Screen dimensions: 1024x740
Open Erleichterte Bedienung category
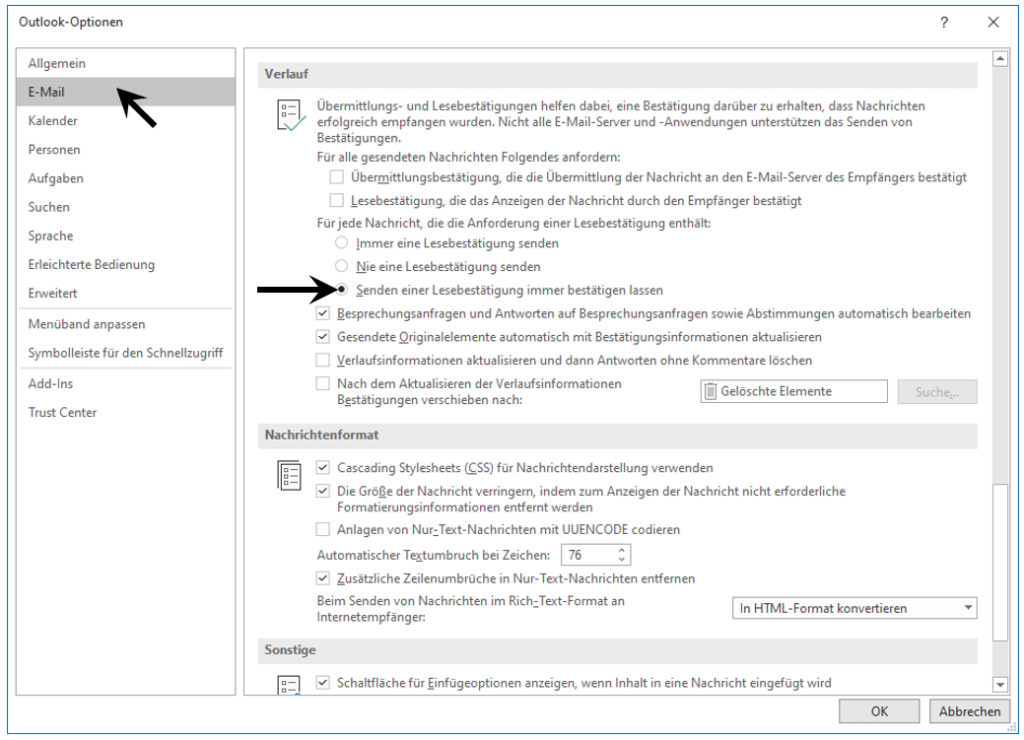coord(125,265)
